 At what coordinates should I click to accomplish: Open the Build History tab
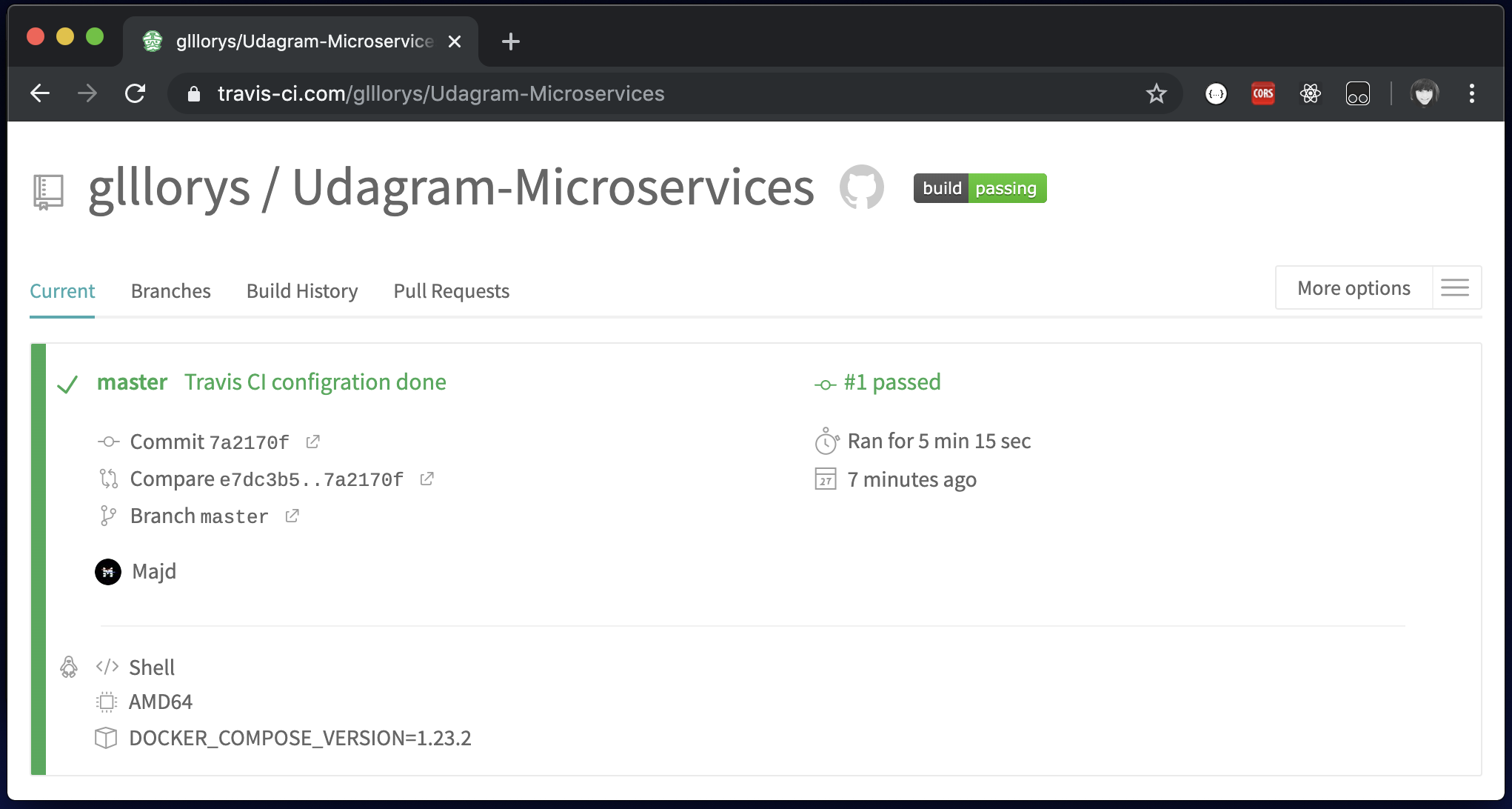(x=301, y=291)
